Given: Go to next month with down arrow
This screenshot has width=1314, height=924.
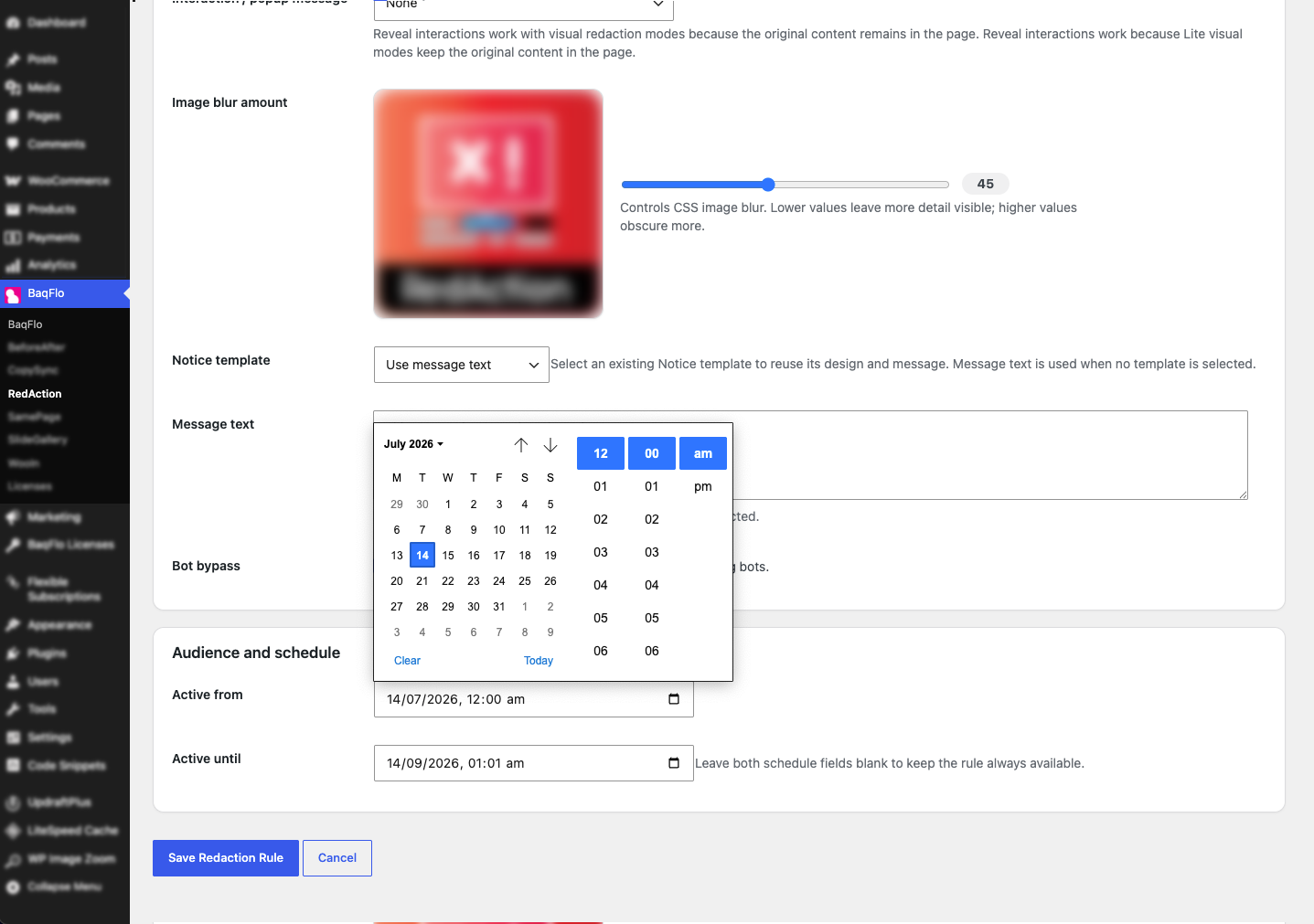Looking at the screenshot, I should pos(550,445).
